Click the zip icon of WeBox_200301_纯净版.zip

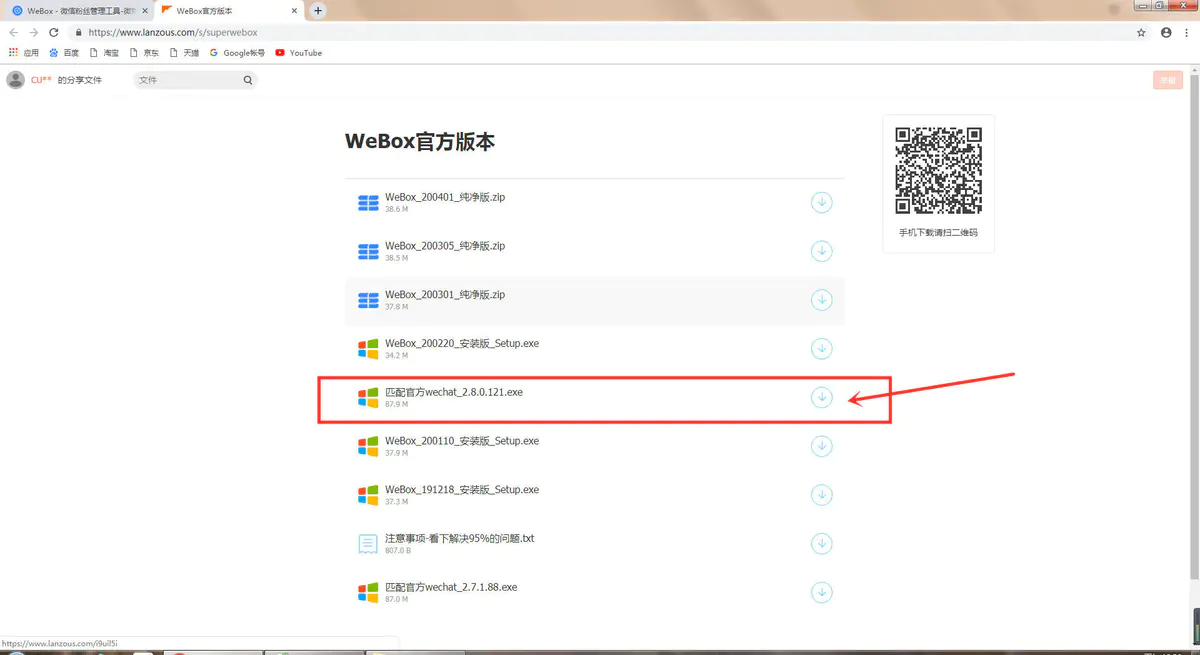(368, 300)
